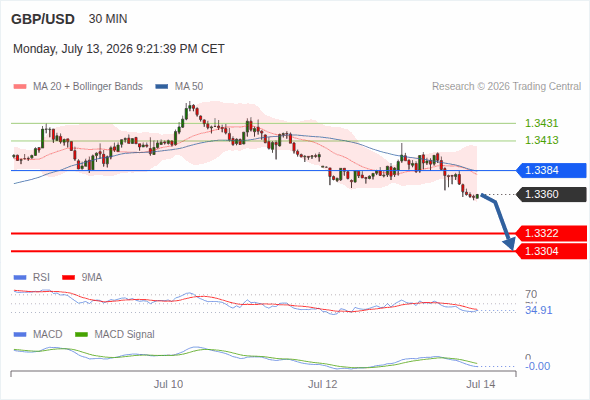Click the Jul 14 date marker
The width and height of the screenshot is (590, 400).
481,384
